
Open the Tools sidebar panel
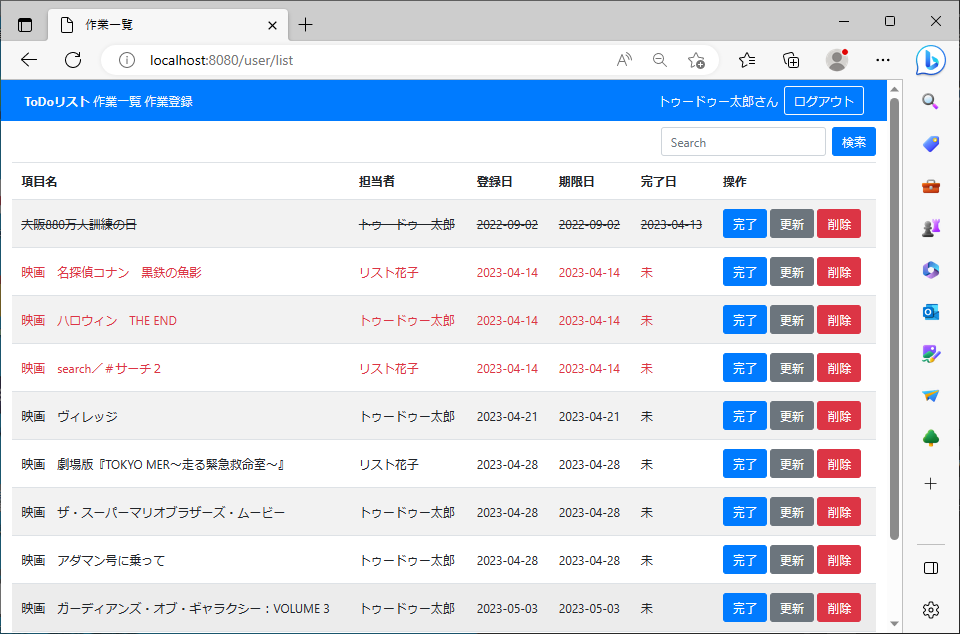tap(930, 185)
